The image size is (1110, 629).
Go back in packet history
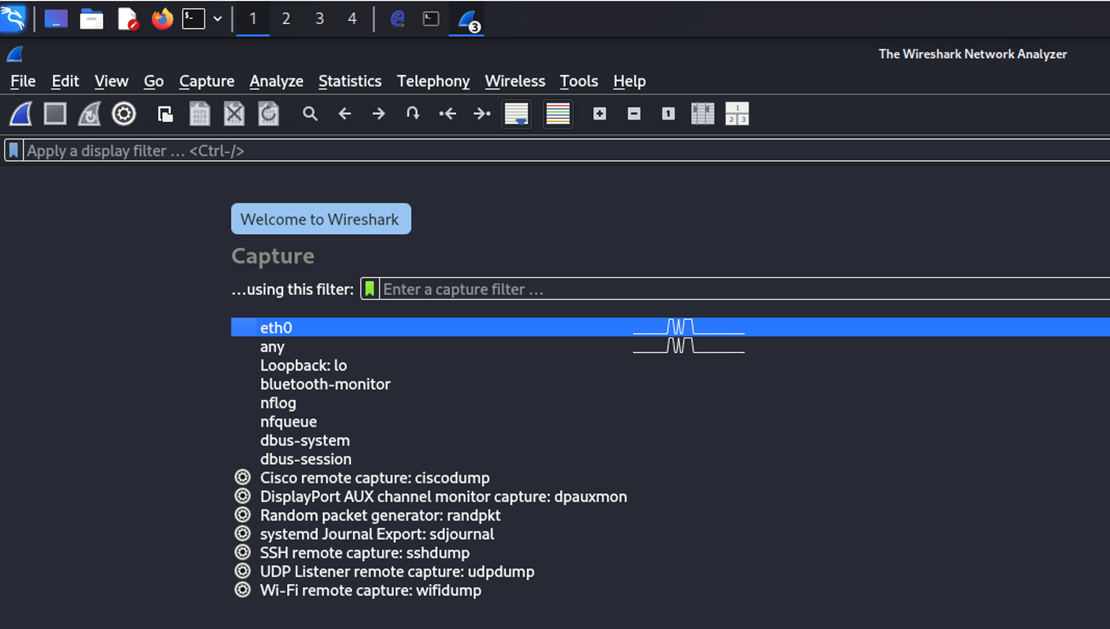(345, 114)
